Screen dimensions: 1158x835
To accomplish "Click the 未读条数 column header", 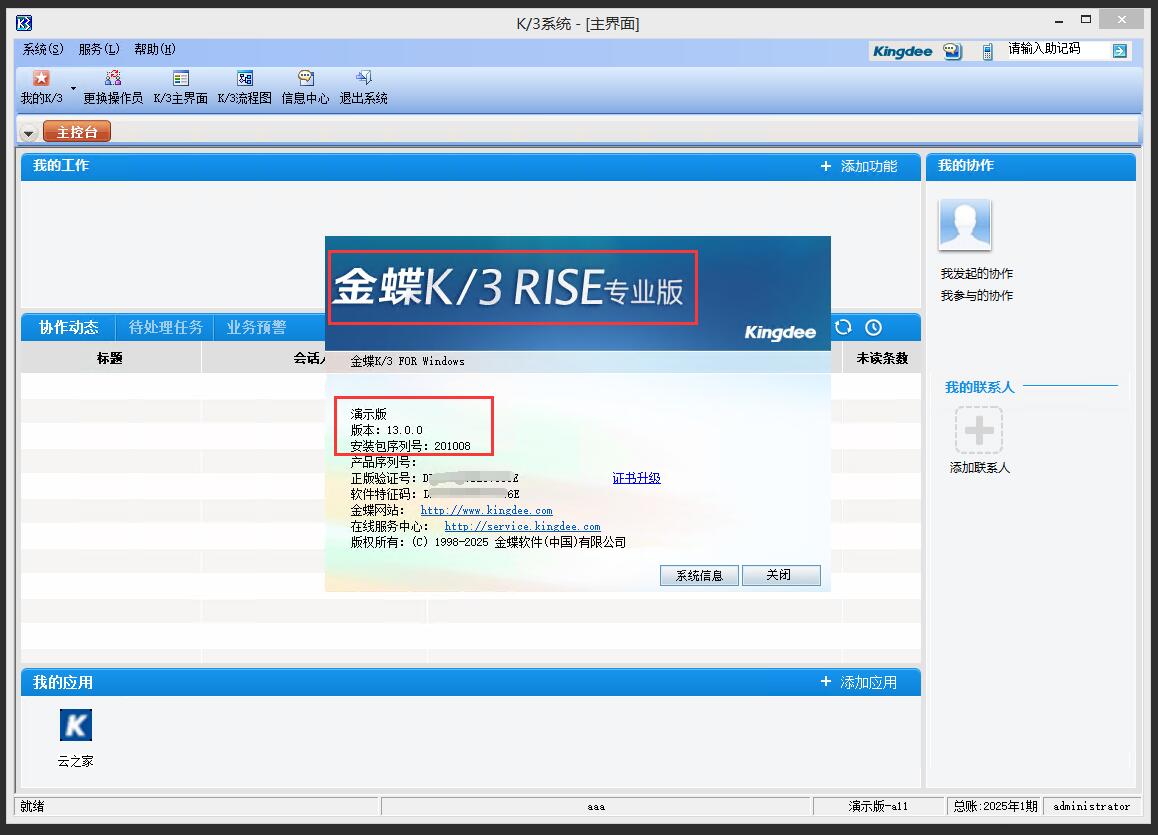I will pos(882,358).
